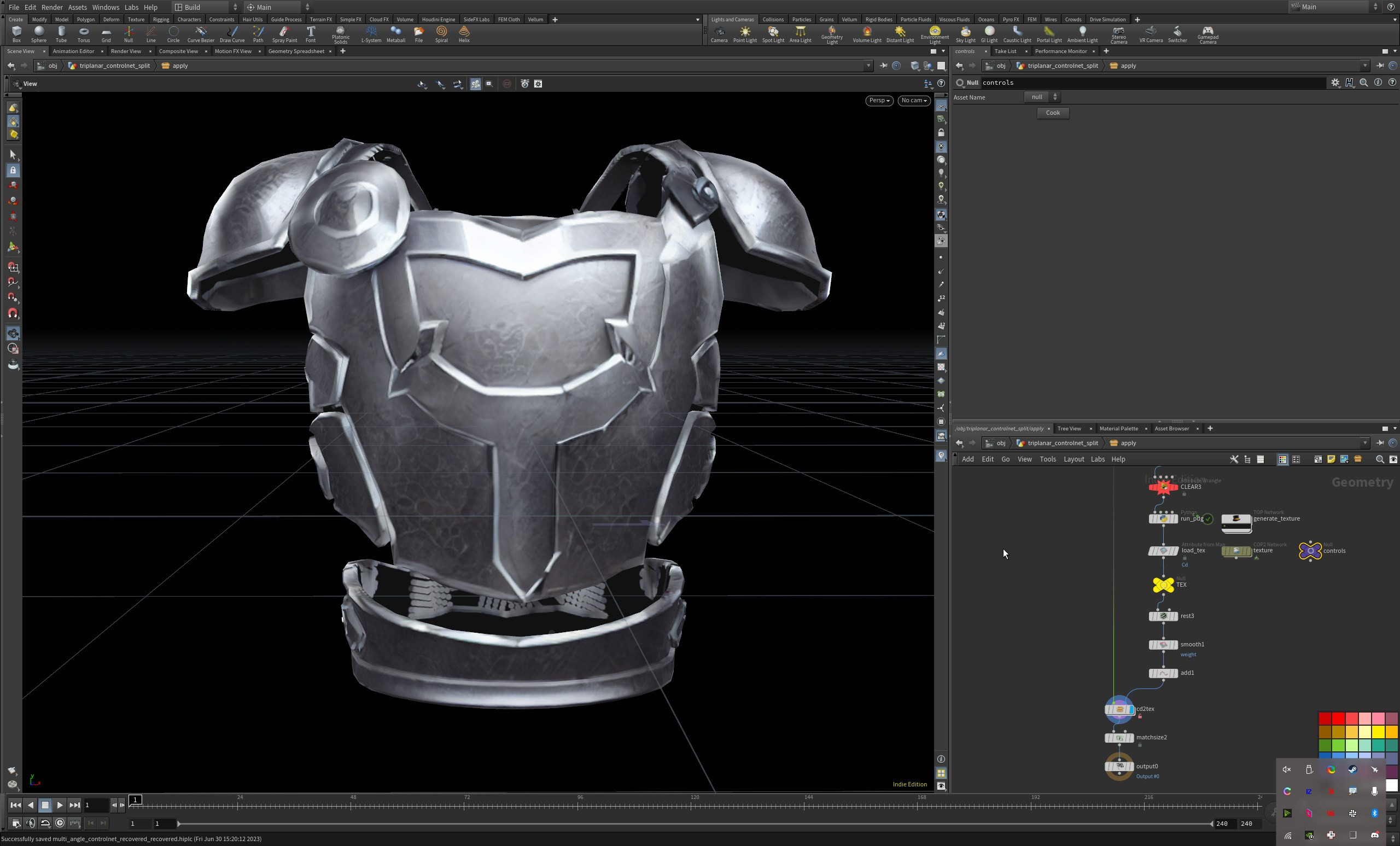Click the play forward button

(x=60, y=805)
